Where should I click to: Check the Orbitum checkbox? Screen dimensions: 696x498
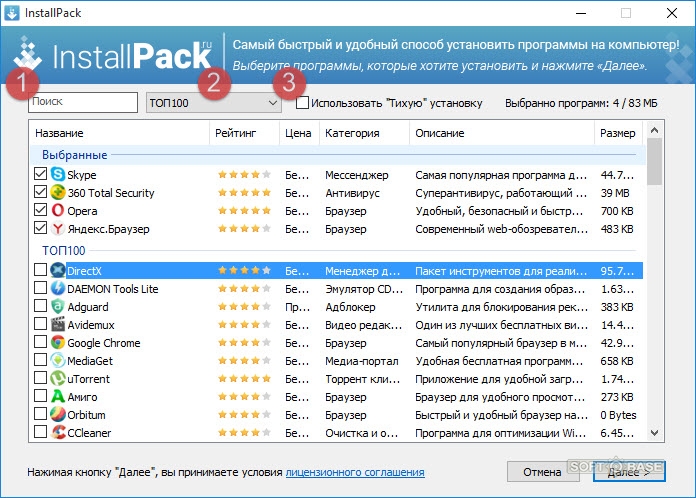point(40,414)
